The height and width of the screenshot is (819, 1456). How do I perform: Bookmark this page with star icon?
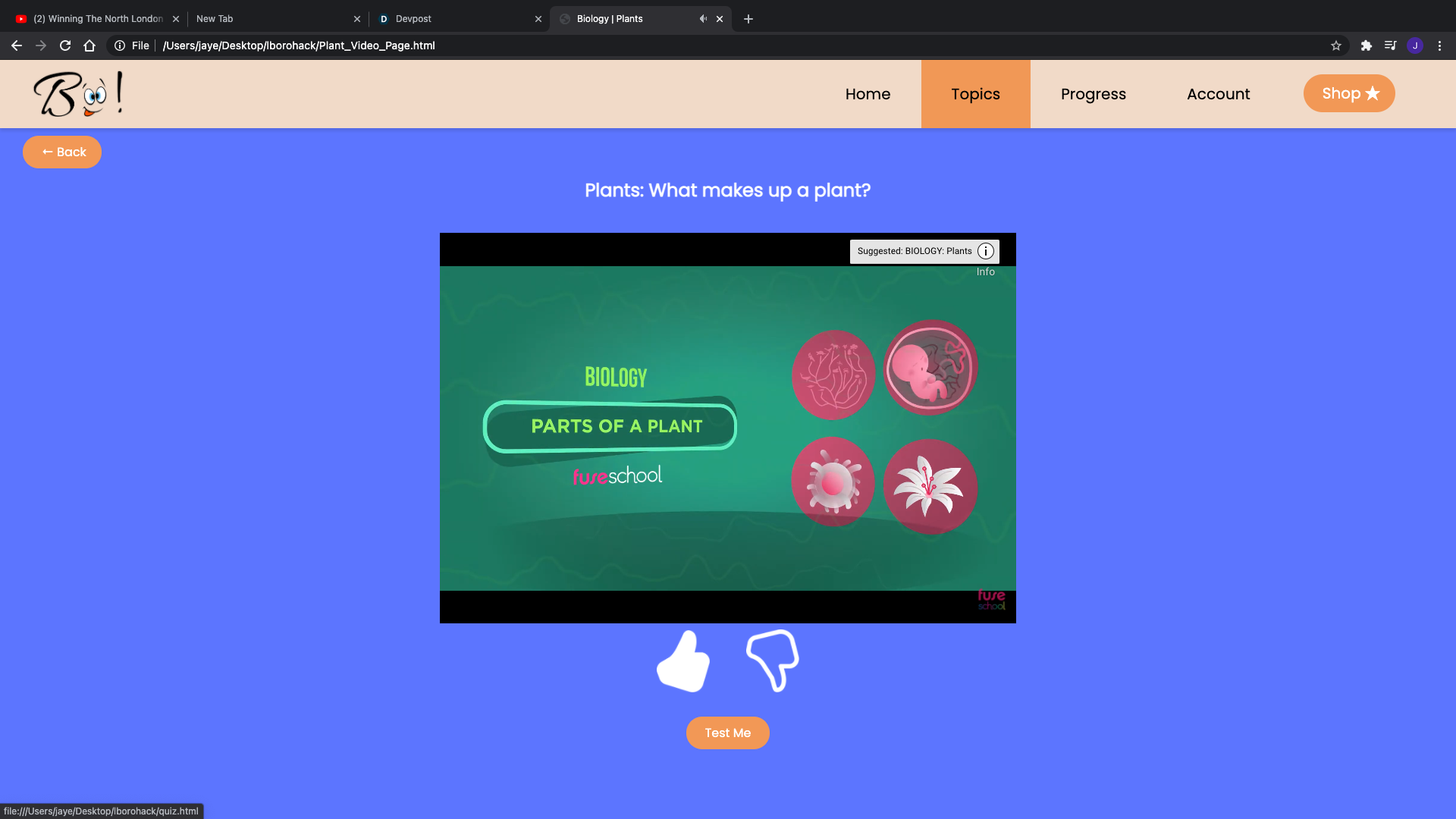coord(1336,45)
